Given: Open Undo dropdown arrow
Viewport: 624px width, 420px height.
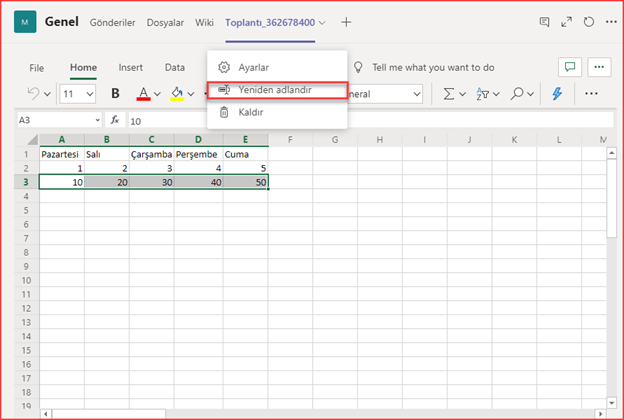Looking at the screenshot, I should [47, 94].
